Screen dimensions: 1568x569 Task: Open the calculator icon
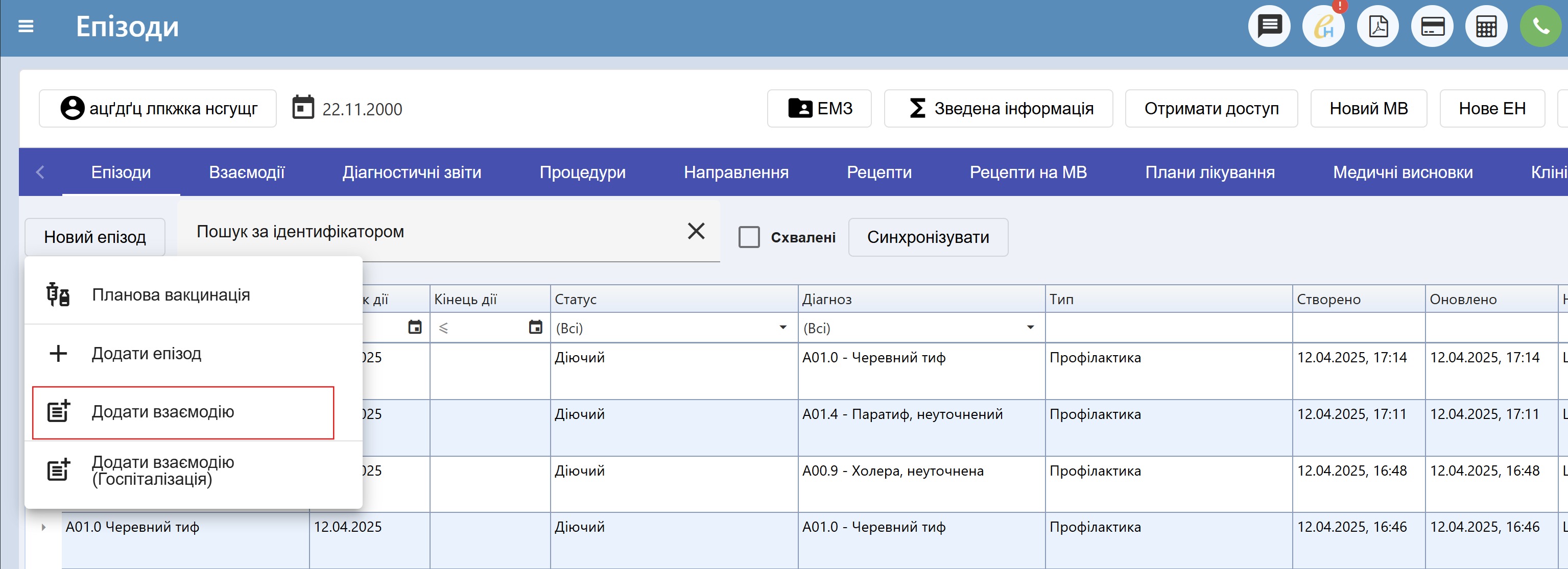coord(1486,27)
